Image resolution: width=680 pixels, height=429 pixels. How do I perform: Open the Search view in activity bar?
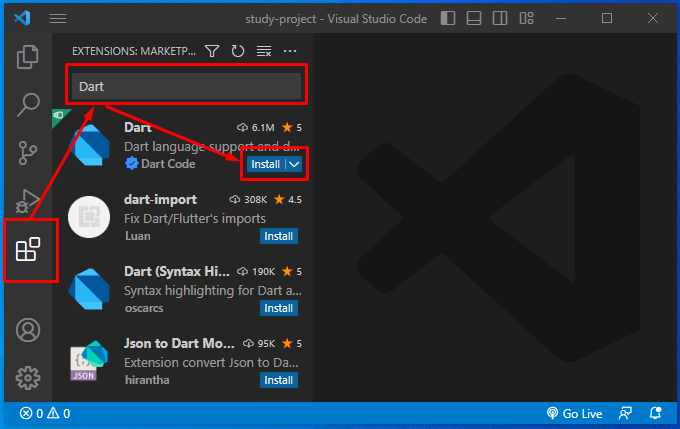[x=28, y=105]
